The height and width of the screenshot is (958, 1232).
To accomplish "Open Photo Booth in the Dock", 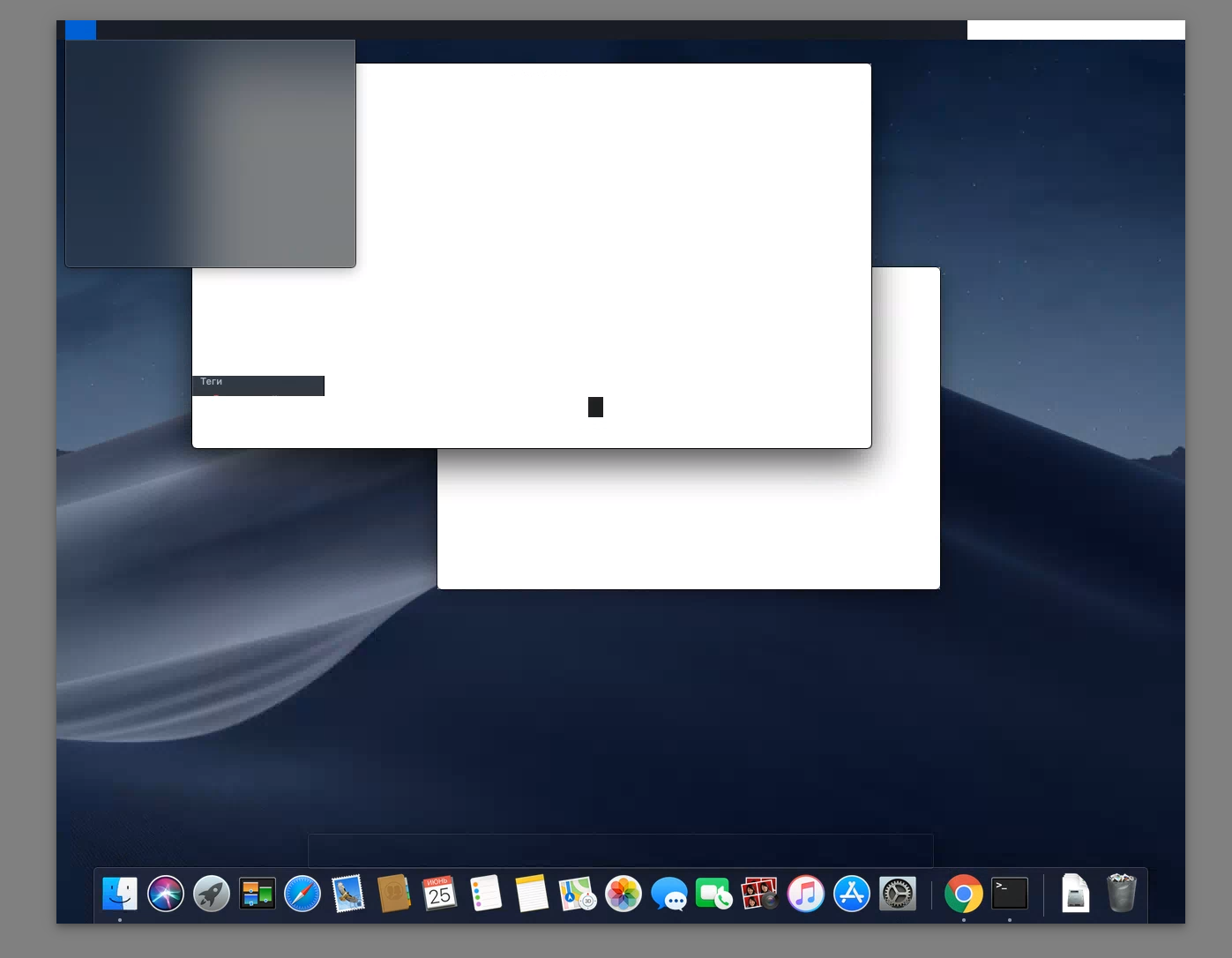I will pyautogui.click(x=760, y=894).
